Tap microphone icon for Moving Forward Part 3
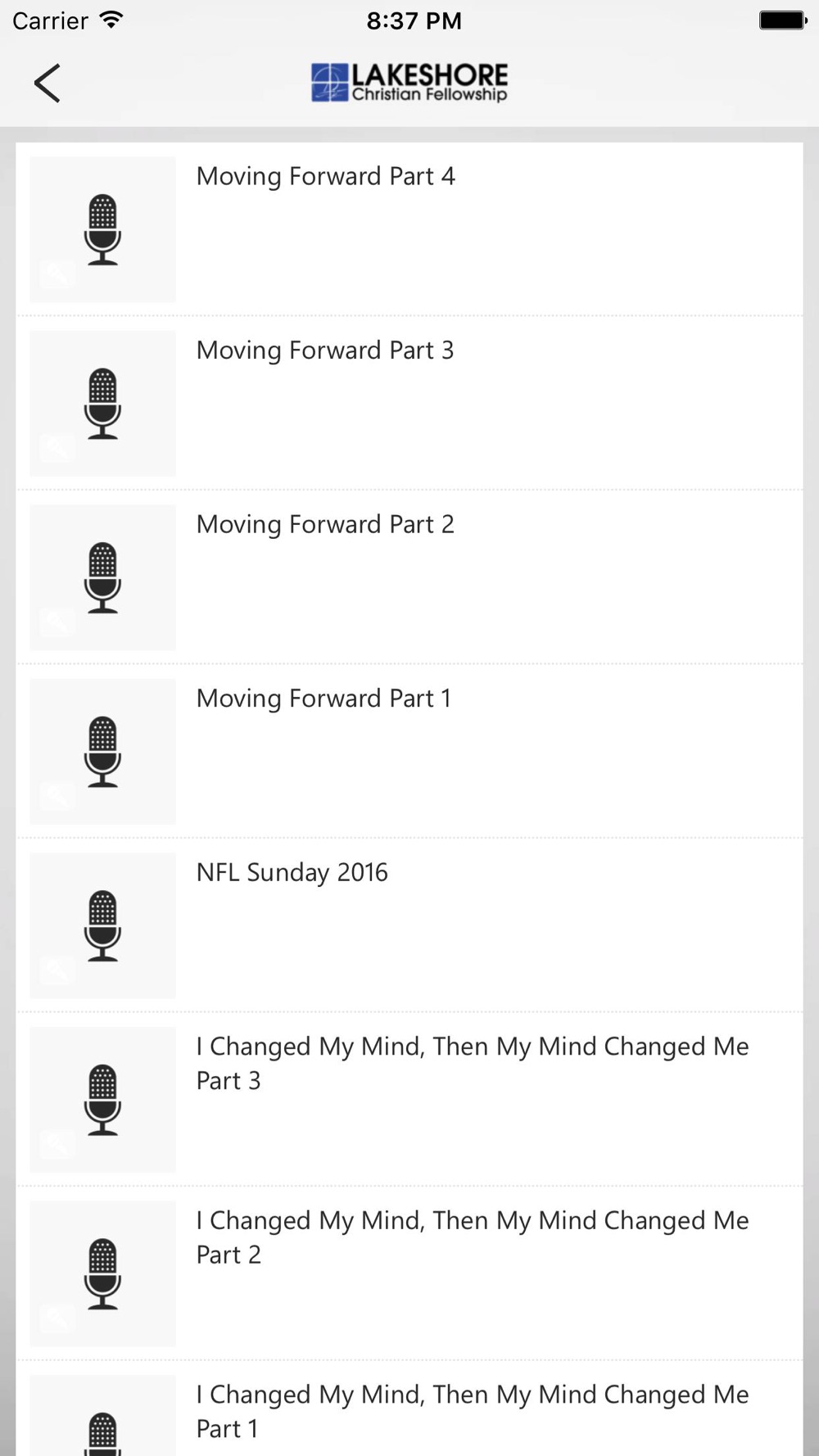Image resolution: width=819 pixels, height=1456 pixels. 102,404
